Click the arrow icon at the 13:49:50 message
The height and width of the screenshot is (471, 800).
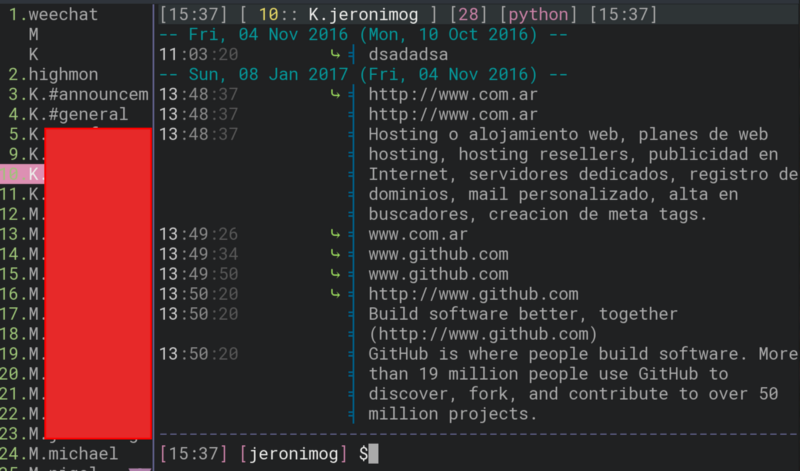pos(335,274)
